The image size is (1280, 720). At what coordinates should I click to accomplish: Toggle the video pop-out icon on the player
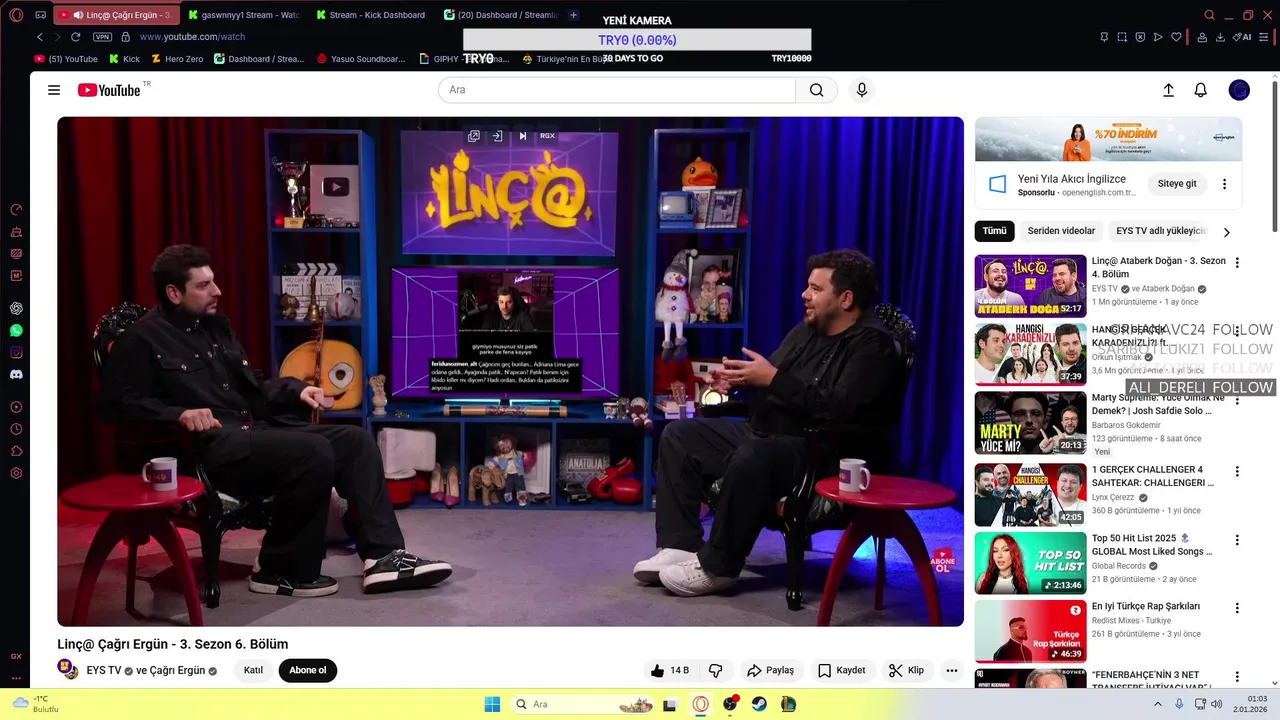click(474, 136)
